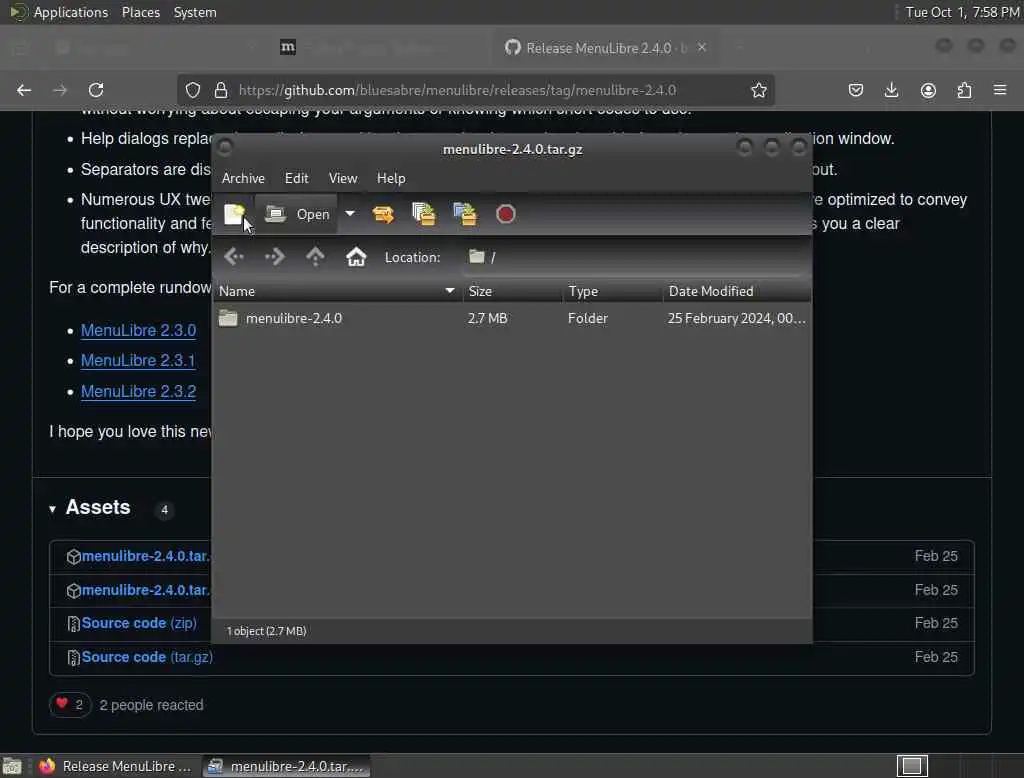Click the Add folder toolbar icon

(x=465, y=214)
